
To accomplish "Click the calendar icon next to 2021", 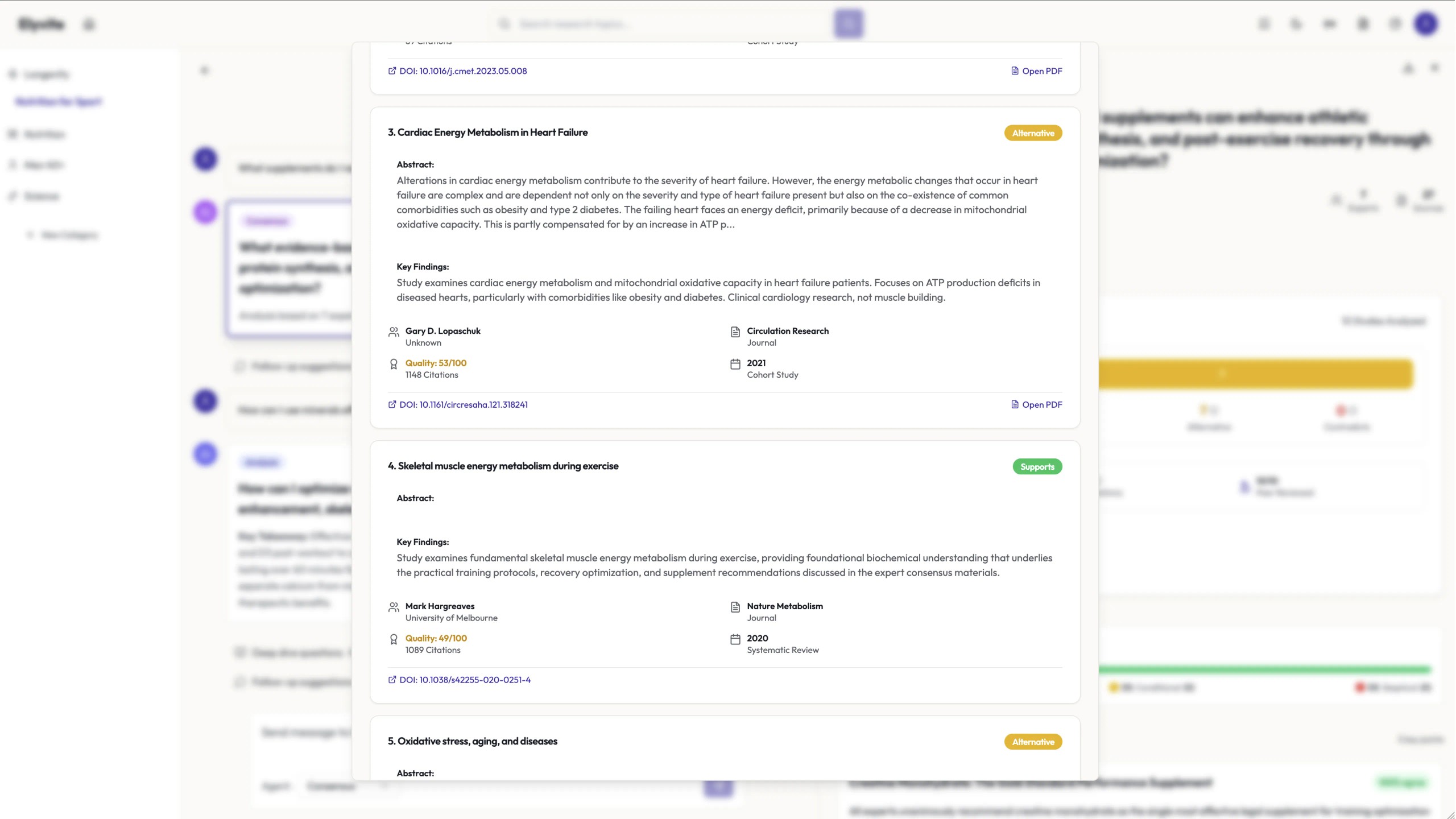I will [735, 364].
